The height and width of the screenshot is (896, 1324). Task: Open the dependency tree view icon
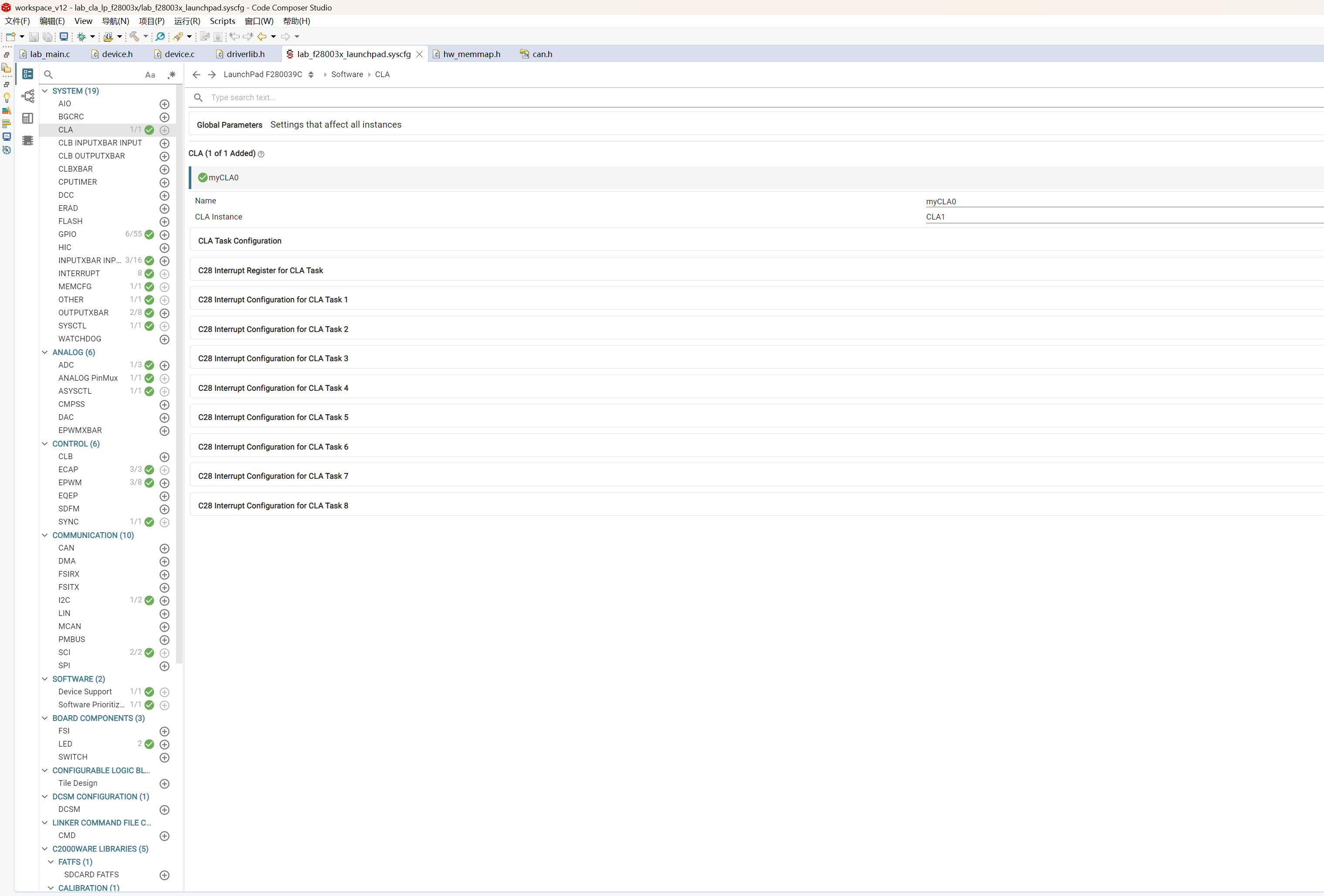coord(27,96)
